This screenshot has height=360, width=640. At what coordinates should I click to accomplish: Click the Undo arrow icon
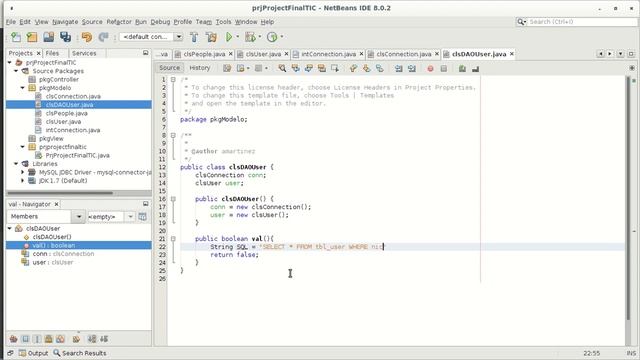click(87, 37)
